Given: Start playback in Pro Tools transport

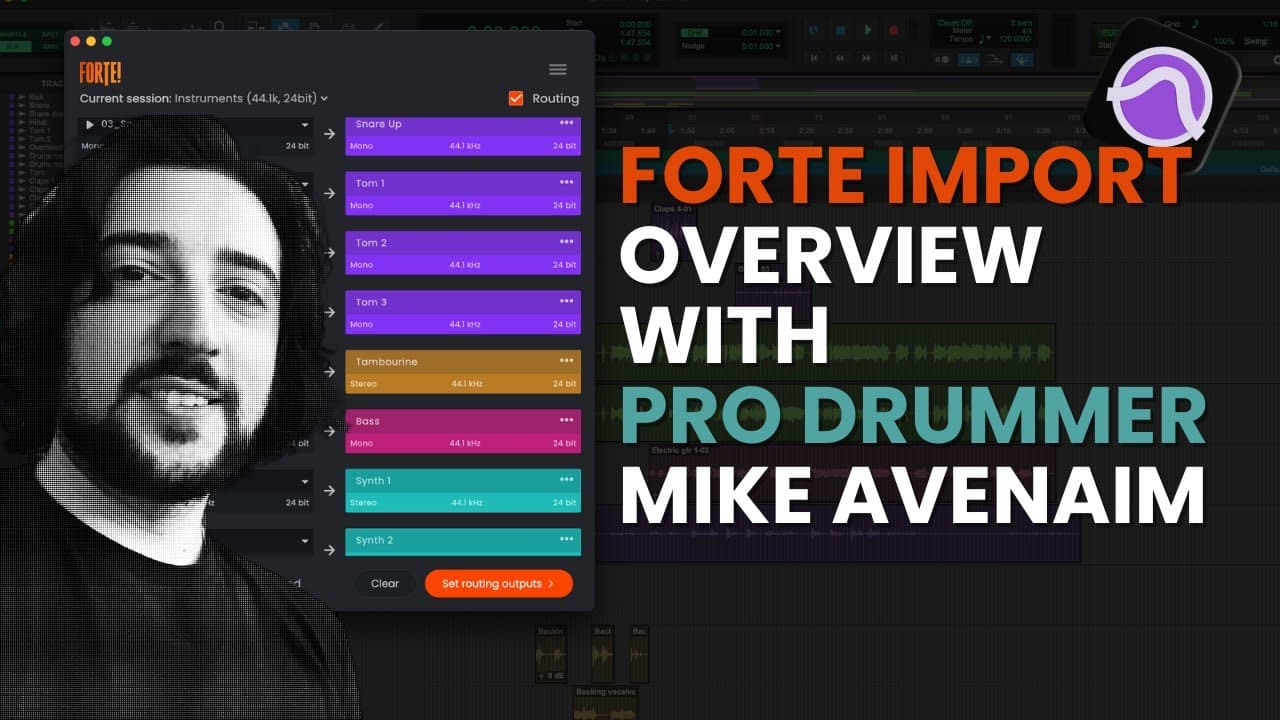Looking at the screenshot, I should coord(868,31).
